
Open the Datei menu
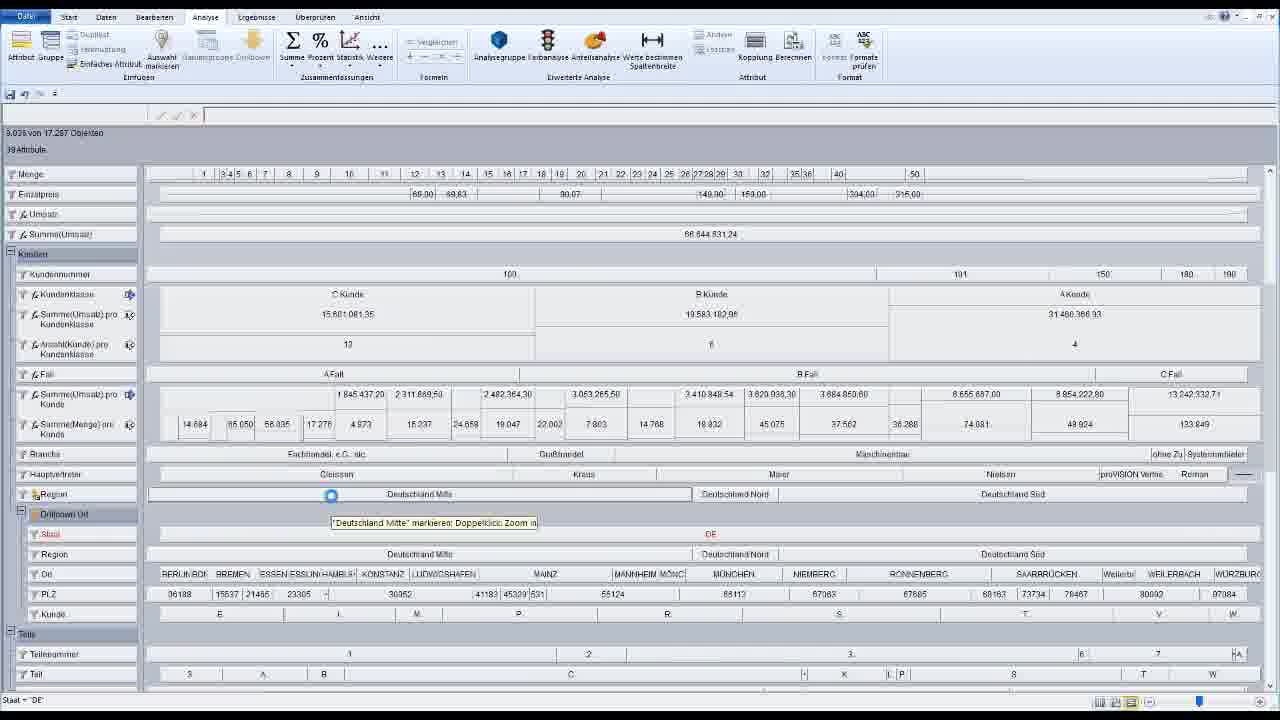tap(27, 17)
